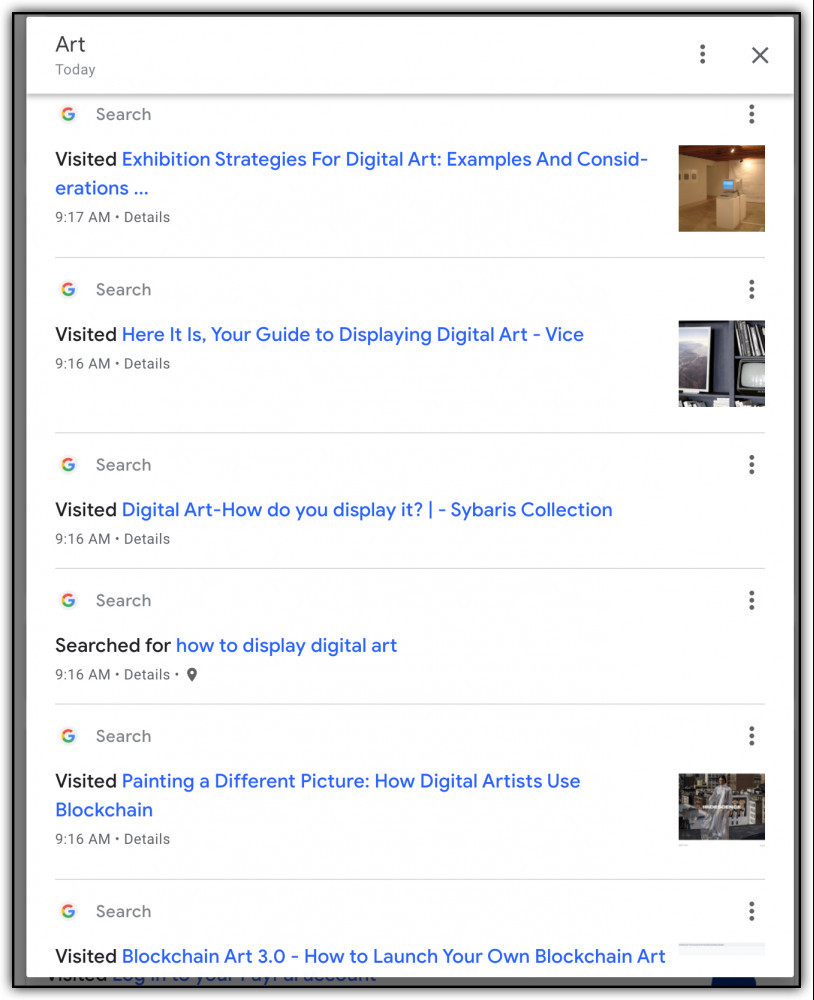View Details for Painting a Different Picture entry

pyautogui.click(x=147, y=839)
